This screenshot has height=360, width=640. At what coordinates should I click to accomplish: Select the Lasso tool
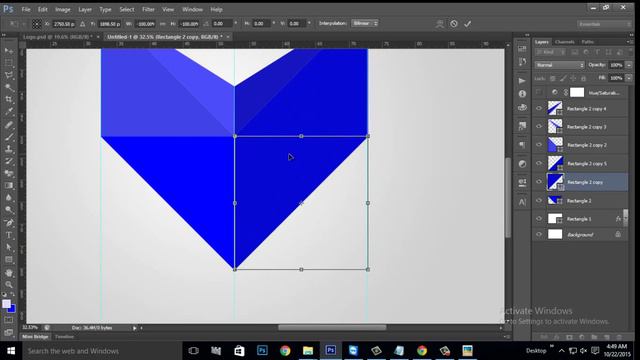click(x=9, y=75)
